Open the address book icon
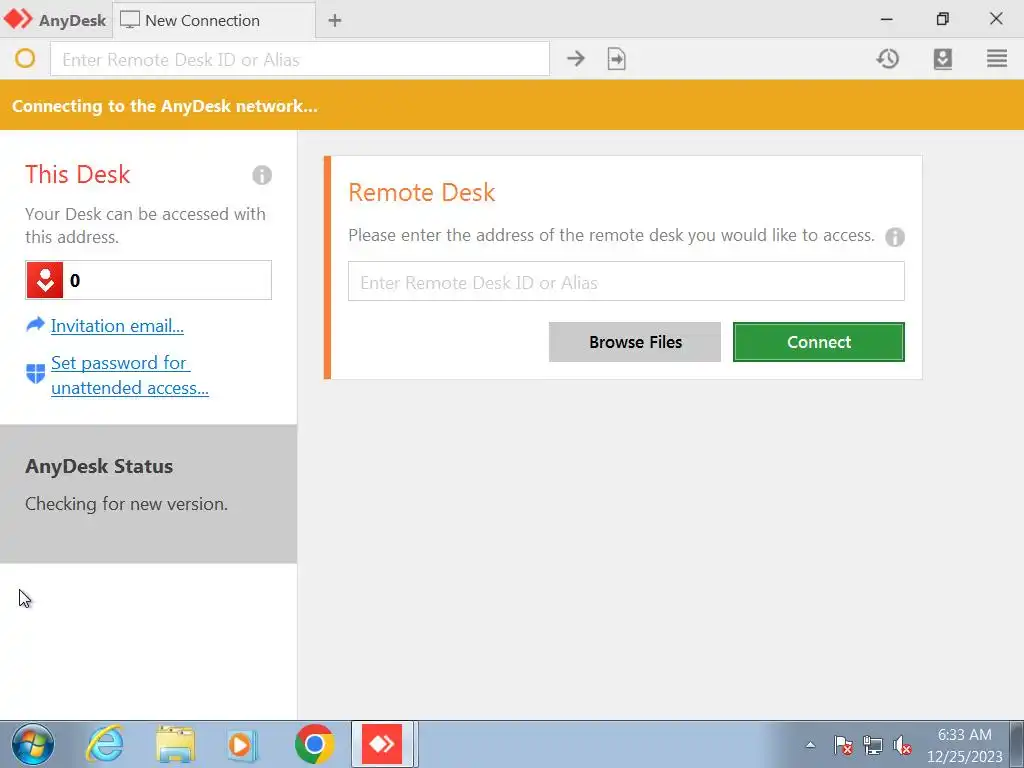Screen dimensions: 1024x768 [942, 59]
